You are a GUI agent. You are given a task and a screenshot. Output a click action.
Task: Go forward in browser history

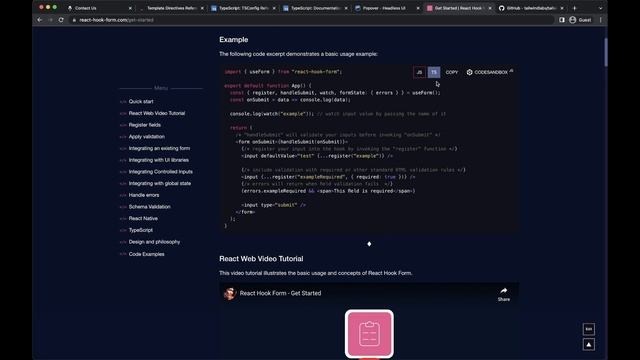click(x=50, y=20)
